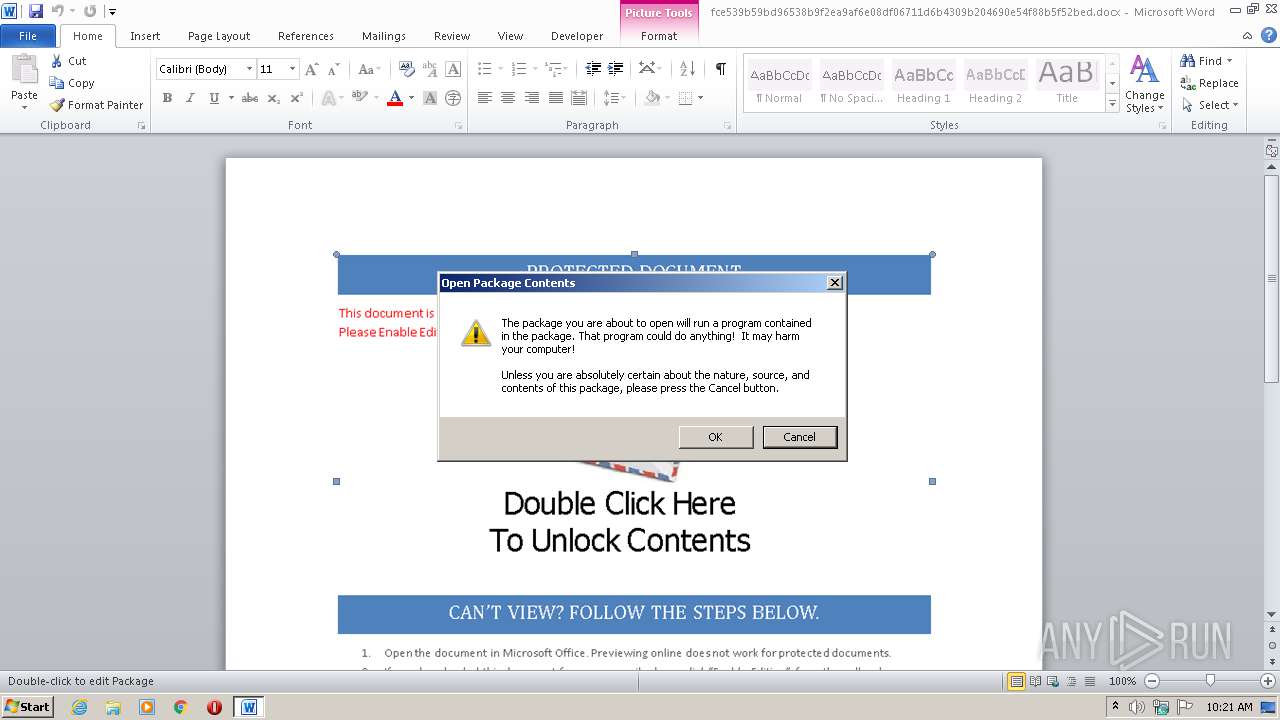This screenshot has width=1280, height=720.
Task: Open the font size dropdown
Action: (x=292, y=69)
